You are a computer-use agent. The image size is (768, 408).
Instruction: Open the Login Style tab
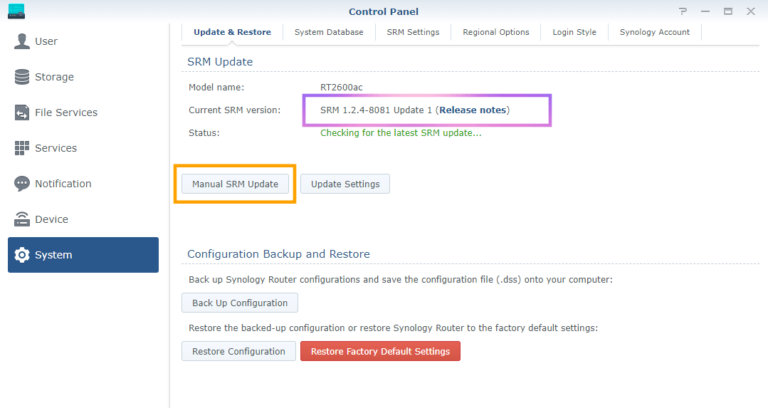574,32
